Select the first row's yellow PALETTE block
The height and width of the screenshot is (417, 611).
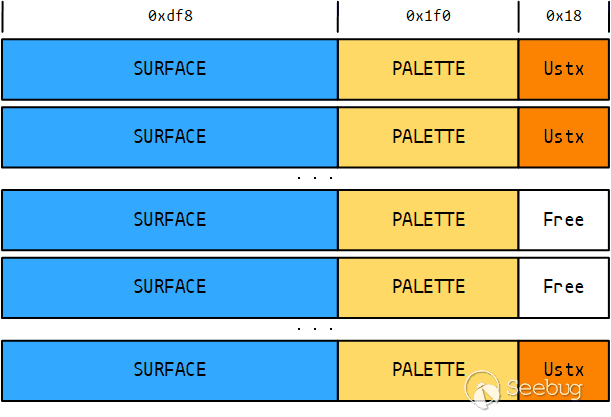428,69
